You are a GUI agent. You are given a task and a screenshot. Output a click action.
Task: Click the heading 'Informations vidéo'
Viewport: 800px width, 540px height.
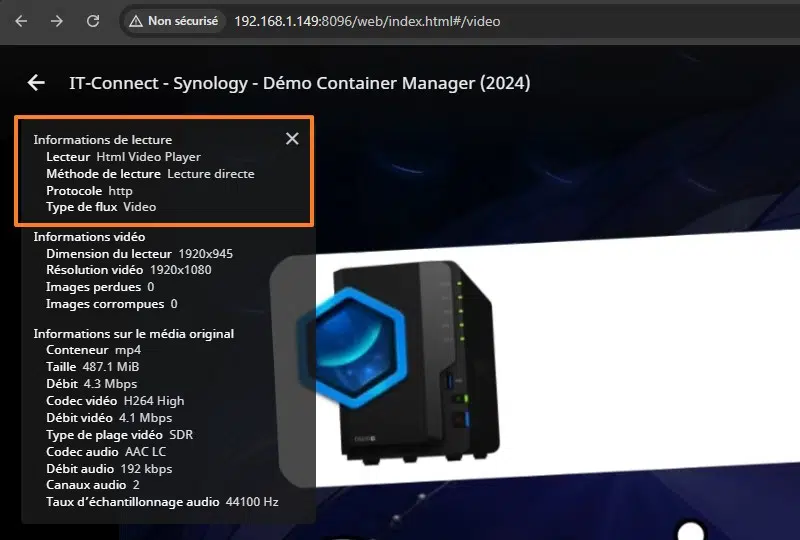(x=89, y=237)
